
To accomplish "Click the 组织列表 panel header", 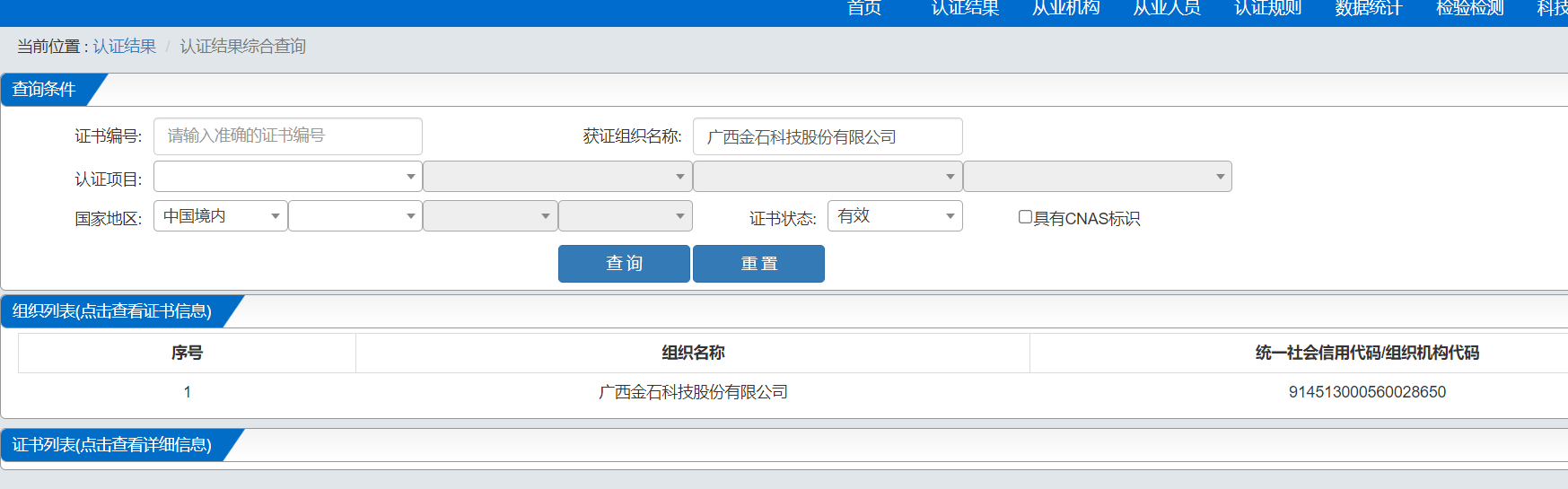I will click(x=113, y=311).
